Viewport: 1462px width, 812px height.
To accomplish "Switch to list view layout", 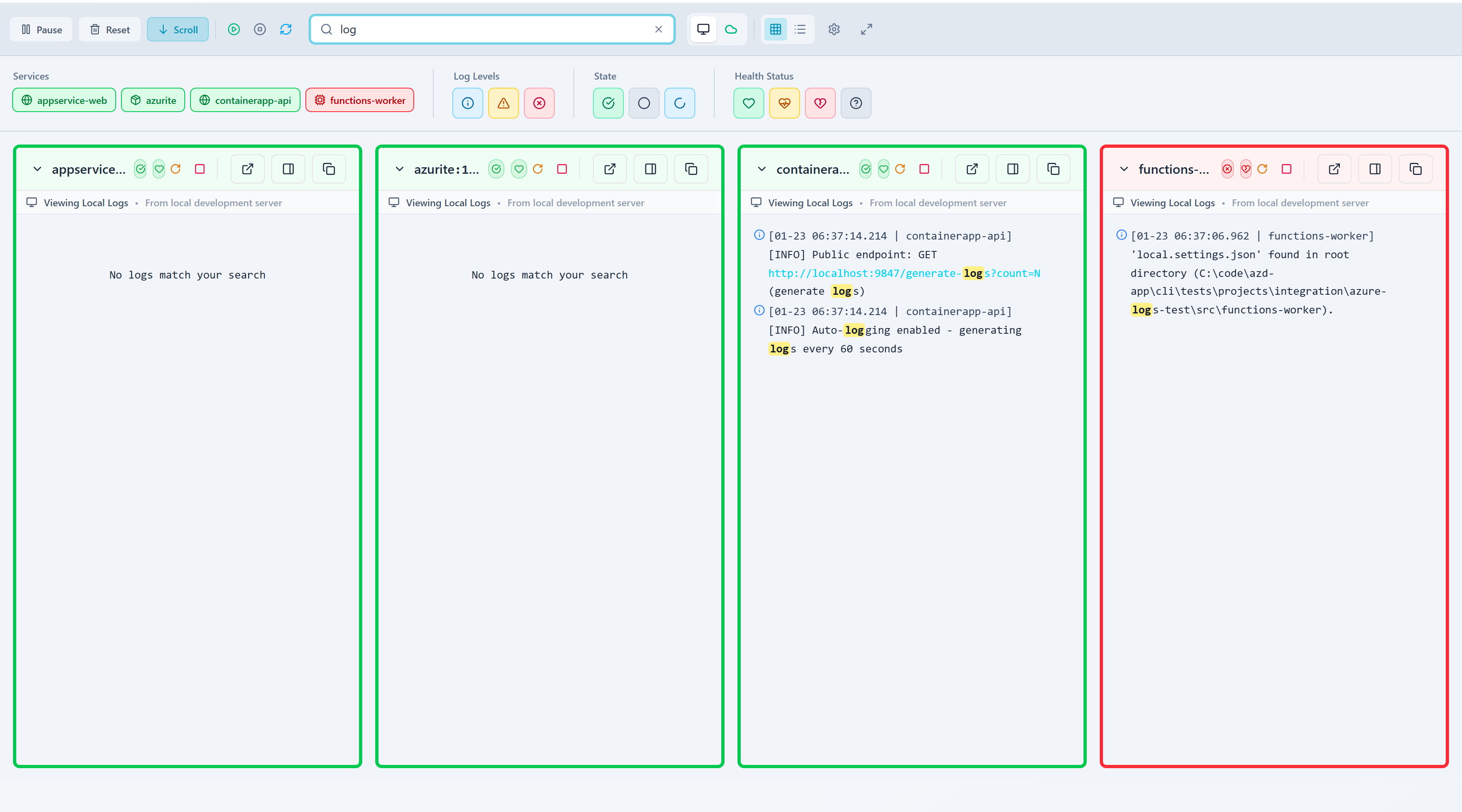I will pos(800,29).
